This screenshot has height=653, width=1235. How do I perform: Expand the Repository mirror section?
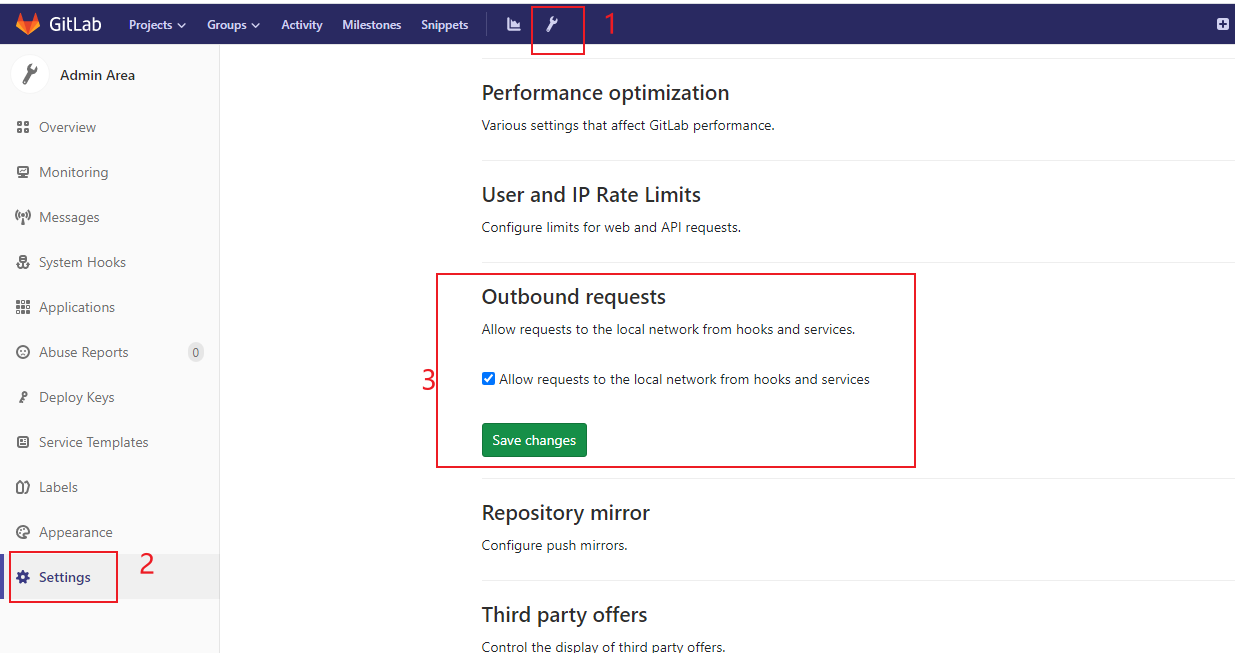[x=565, y=513]
